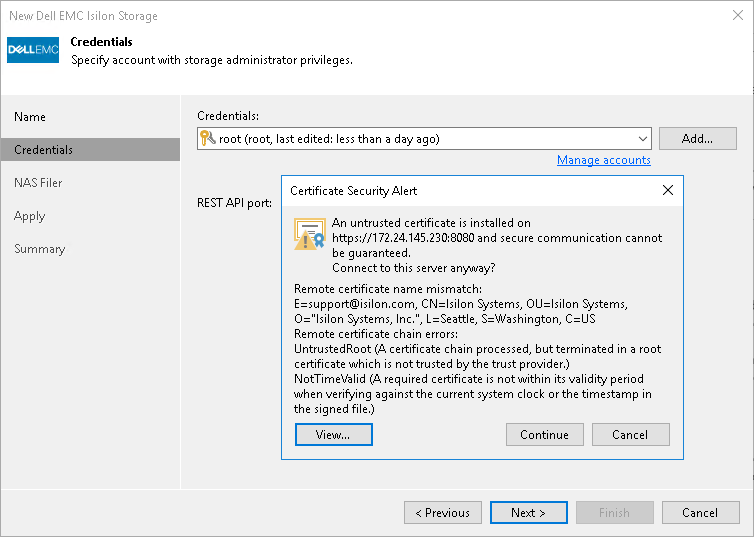
Task: Expand the Credentials dropdown arrow
Action: tap(642, 139)
